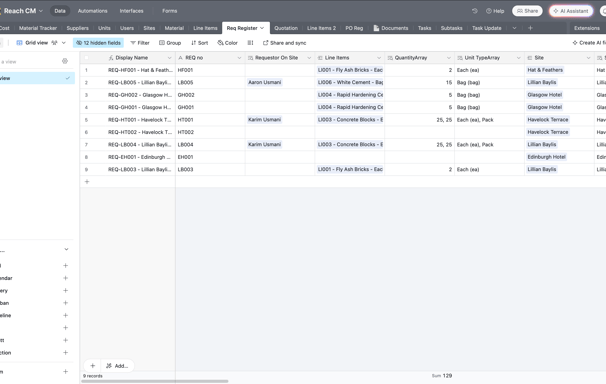Click the HT002 REQ no cell
606x384 pixels.
210,132
